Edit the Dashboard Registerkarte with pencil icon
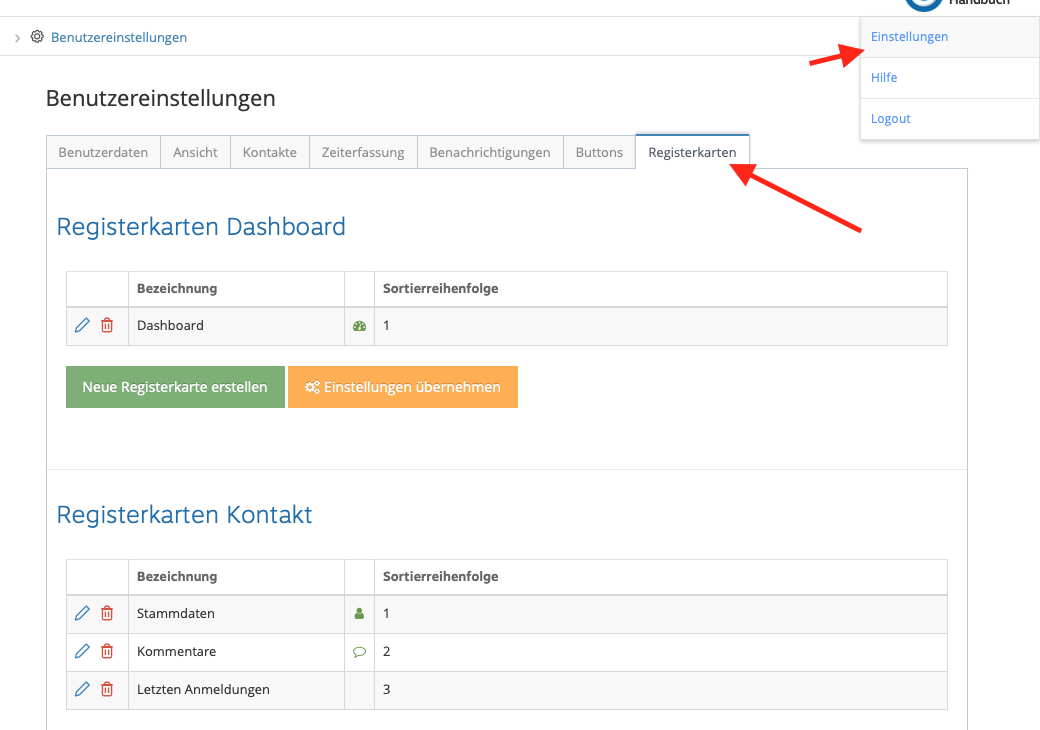The height and width of the screenshot is (730, 1040). [83, 325]
